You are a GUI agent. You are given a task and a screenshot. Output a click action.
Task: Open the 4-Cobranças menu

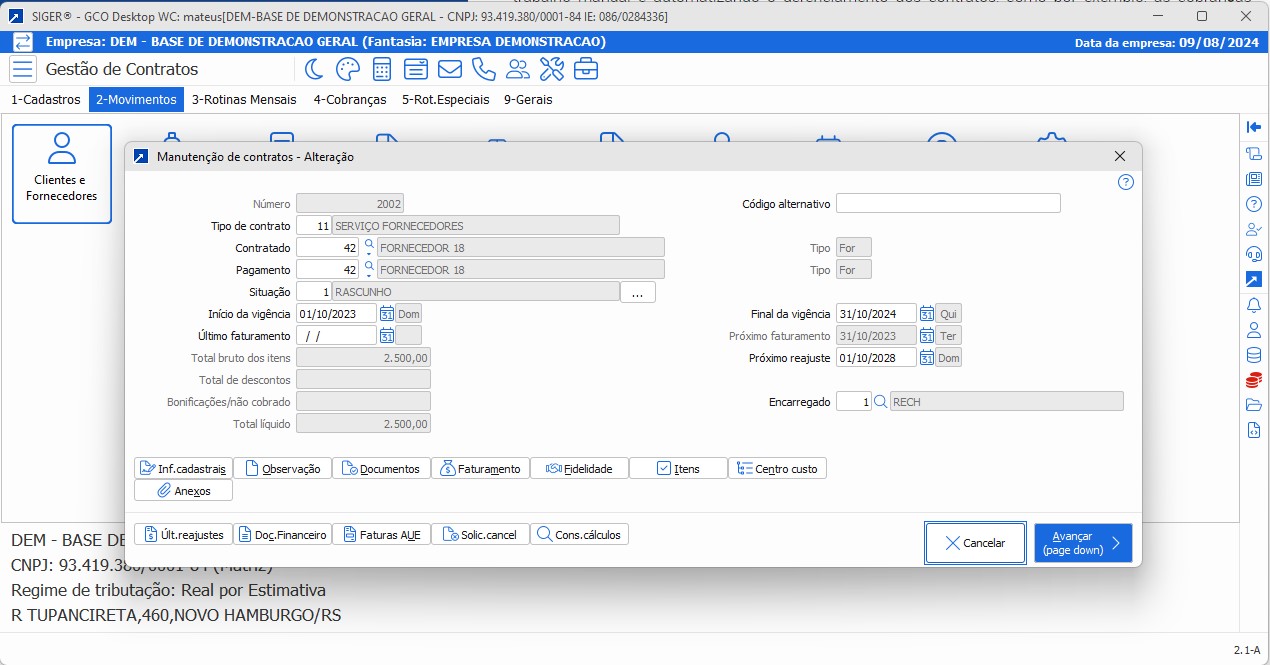349,99
